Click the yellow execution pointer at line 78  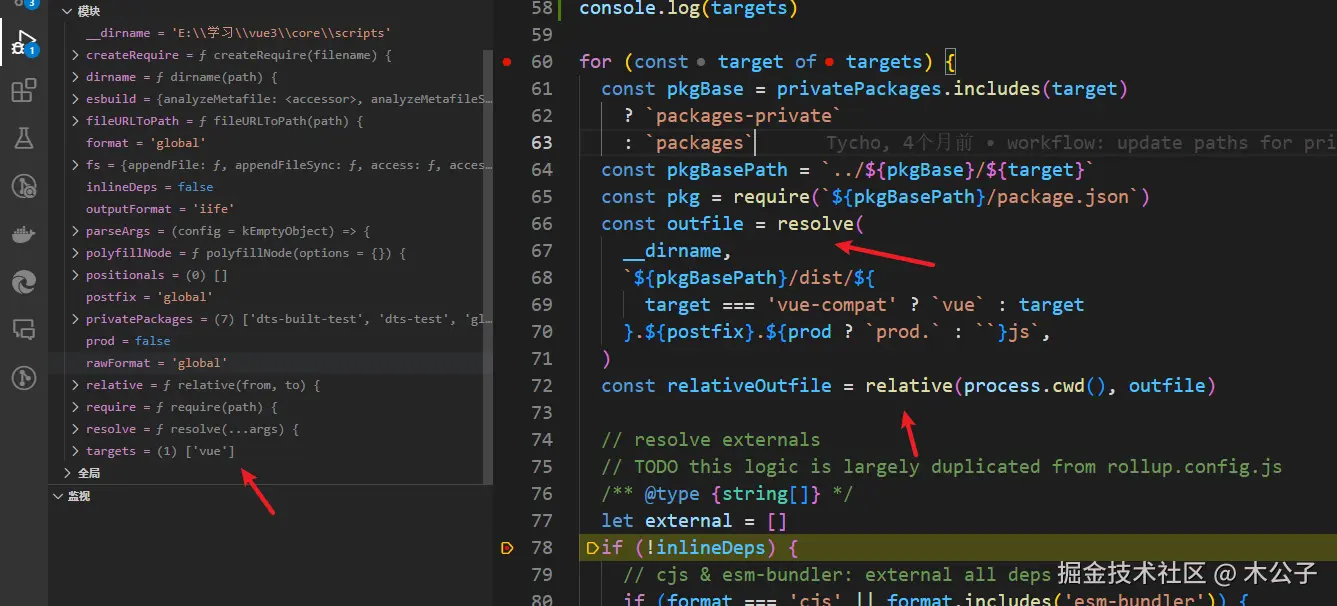tap(506, 547)
